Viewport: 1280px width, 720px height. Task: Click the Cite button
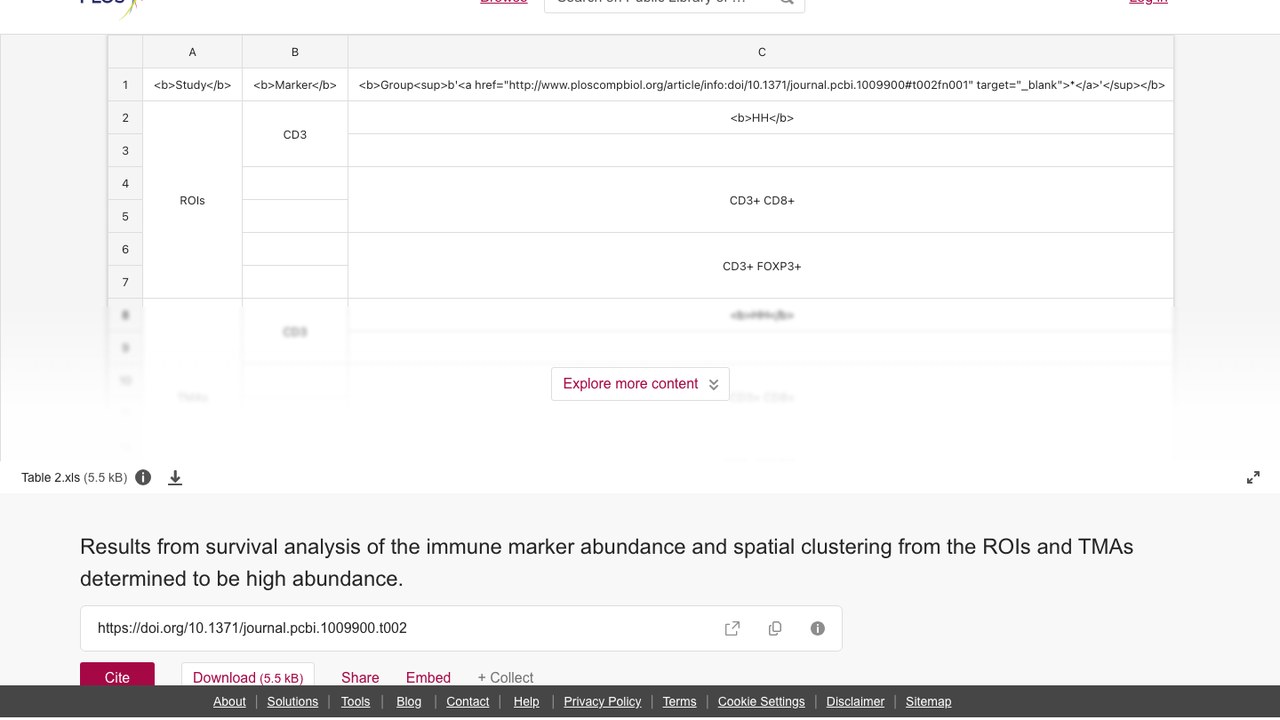(x=117, y=677)
